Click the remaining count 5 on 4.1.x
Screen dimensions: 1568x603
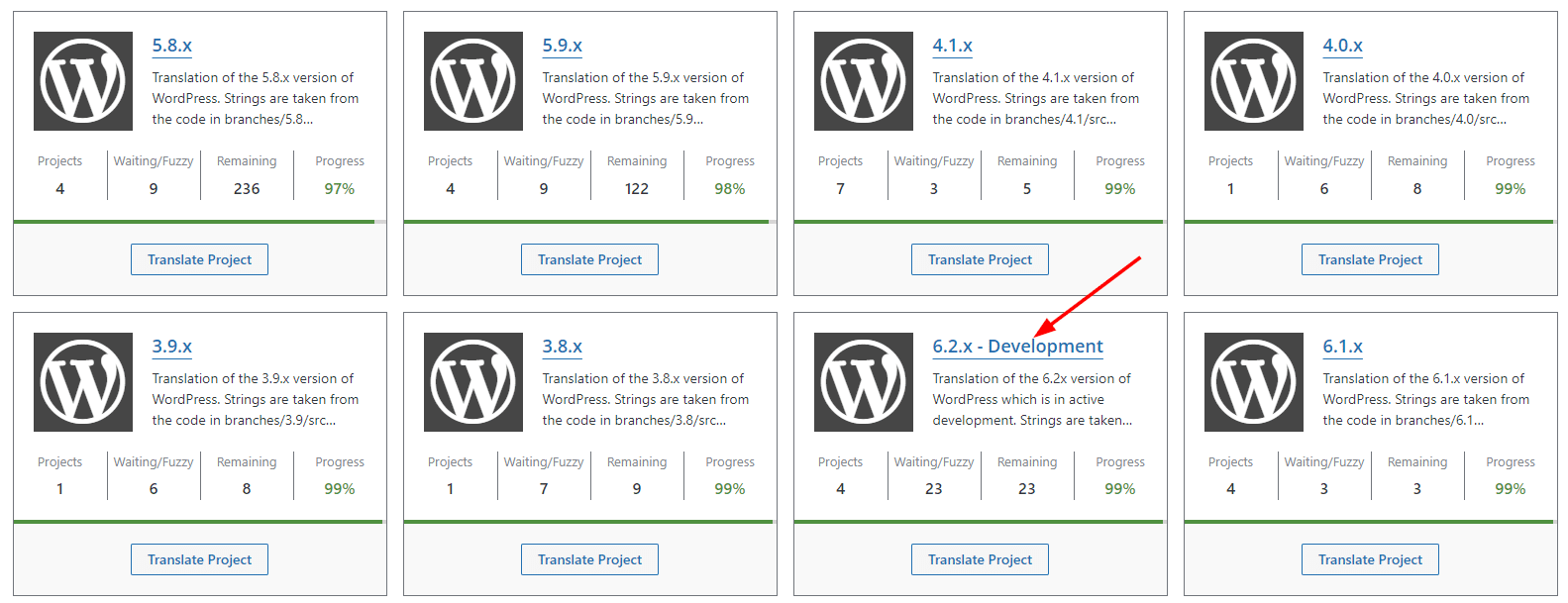[1027, 188]
